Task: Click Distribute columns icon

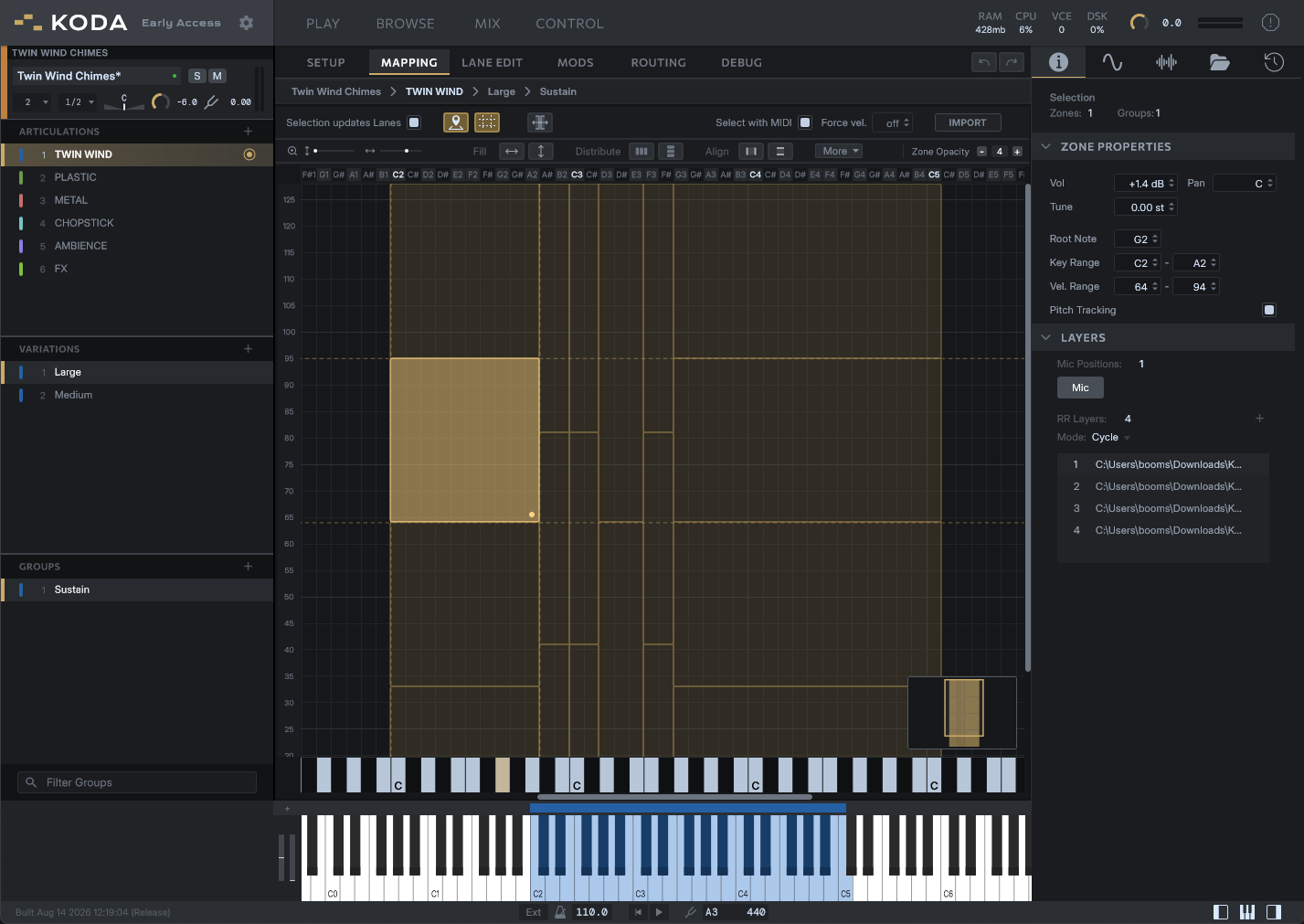Action: 641,152
